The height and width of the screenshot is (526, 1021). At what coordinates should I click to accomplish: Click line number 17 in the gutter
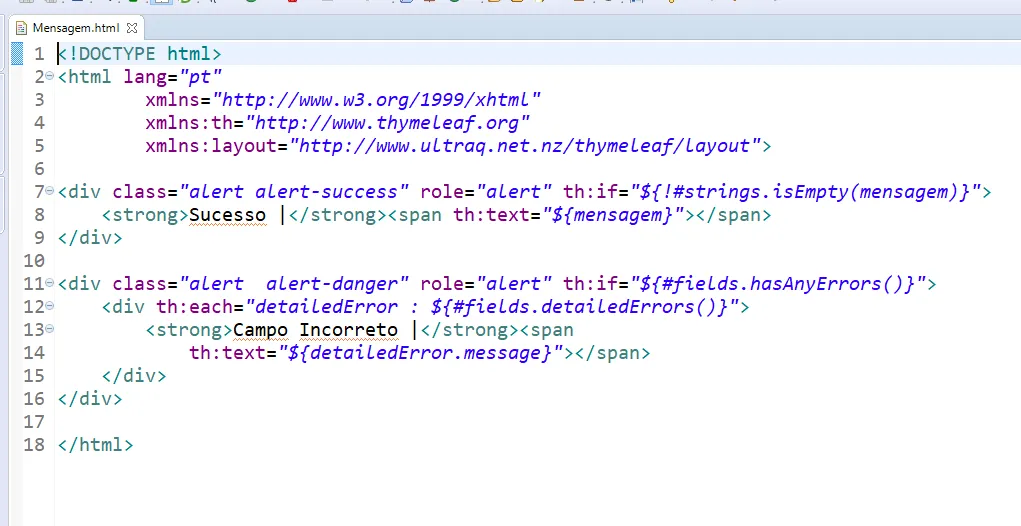coord(34,421)
